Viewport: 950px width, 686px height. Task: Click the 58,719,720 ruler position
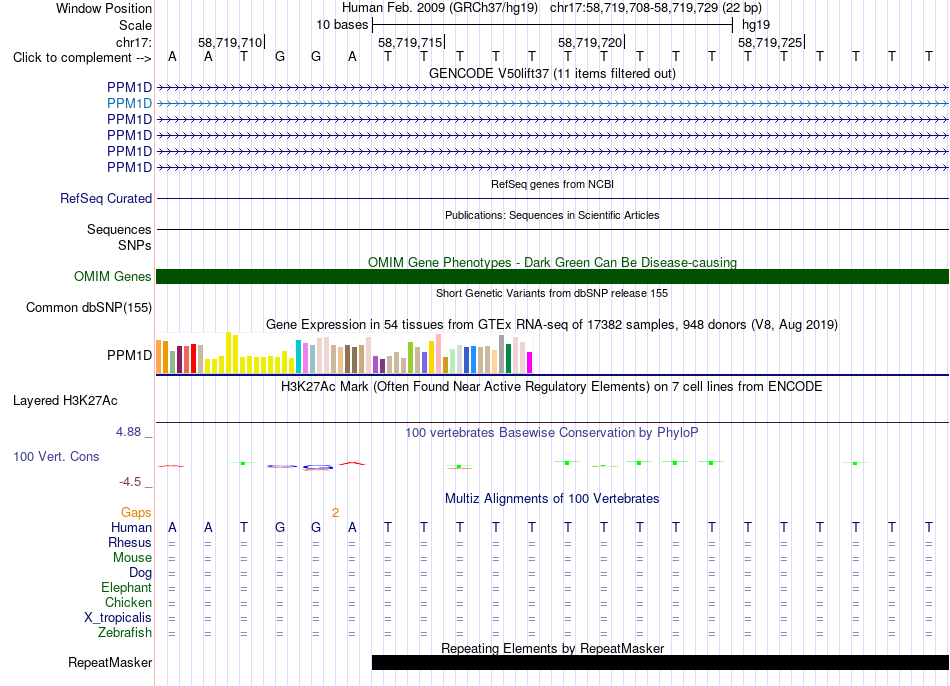[x=590, y=42]
